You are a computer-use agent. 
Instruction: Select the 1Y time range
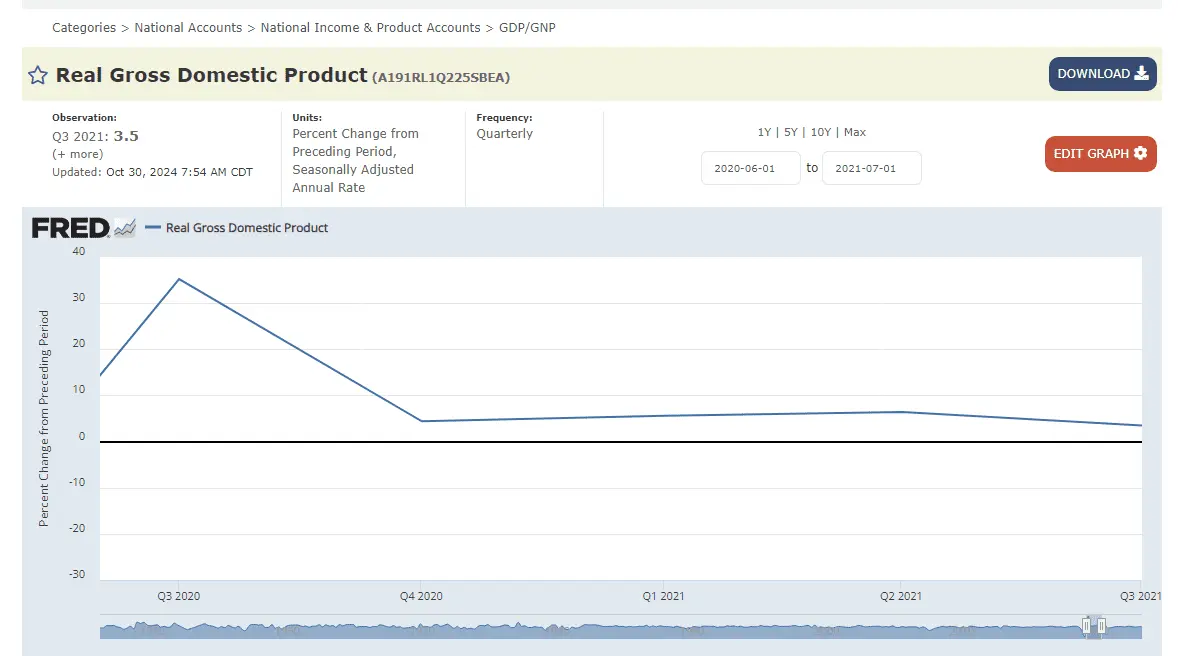tap(764, 132)
